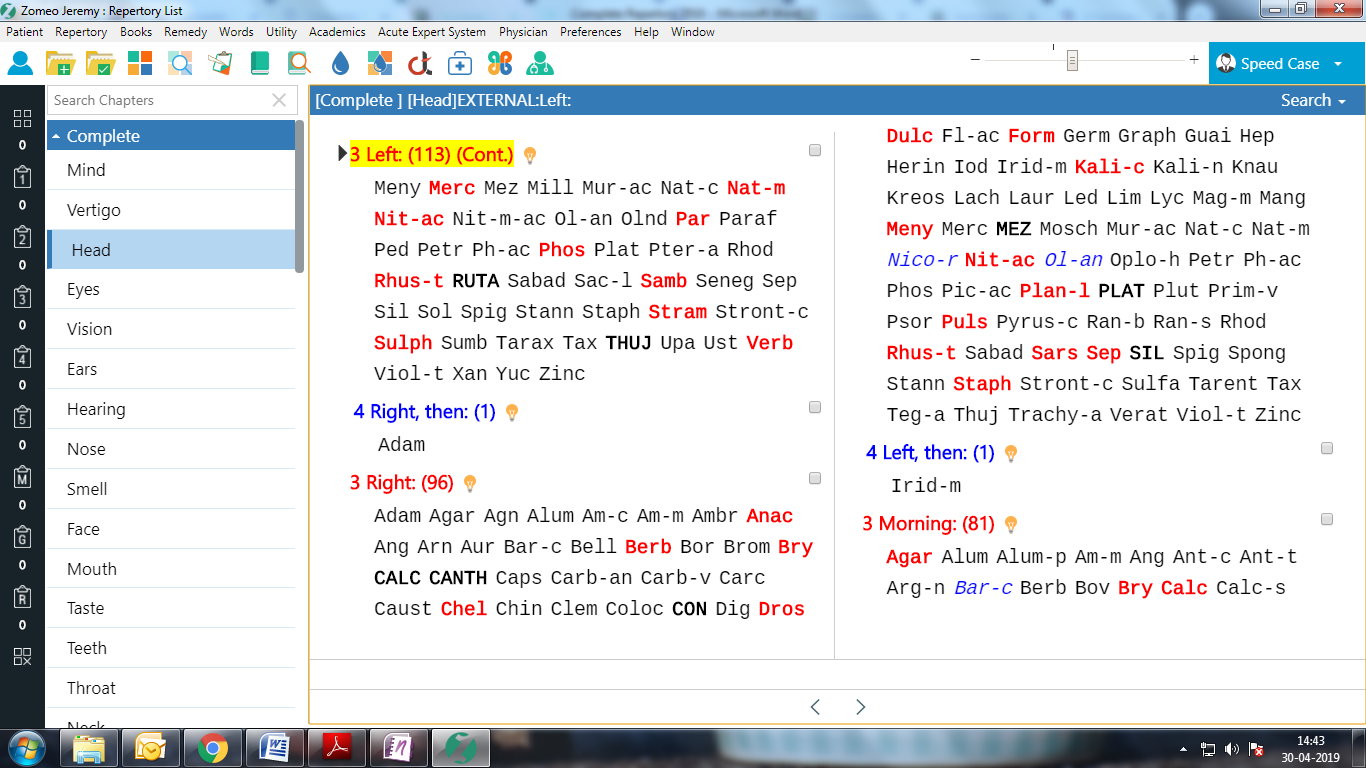This screenshot has height=768, width=1366.
Task: Select clipboard G in the left sidebar
Action: 22,538
